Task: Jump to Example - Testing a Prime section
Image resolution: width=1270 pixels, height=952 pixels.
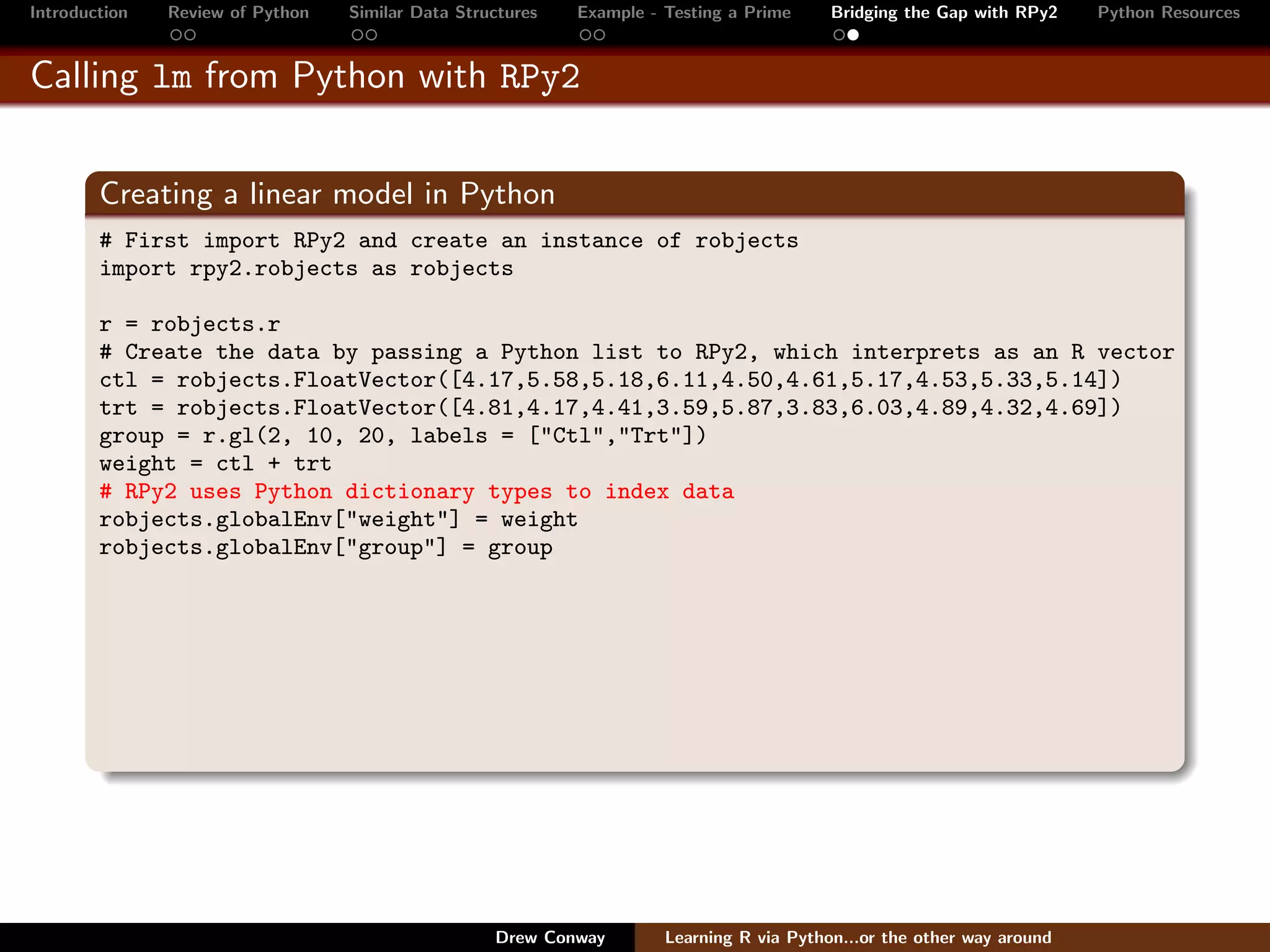Action: (x=684, y=12)
